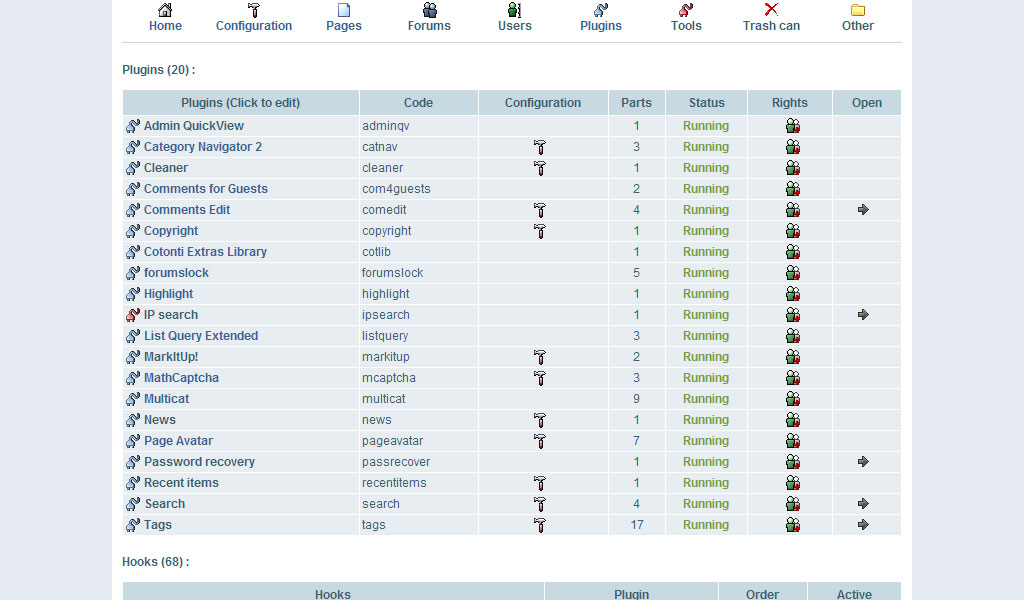
Task: Click the open arrow for IP search
Action: click(x=864, y=315)
